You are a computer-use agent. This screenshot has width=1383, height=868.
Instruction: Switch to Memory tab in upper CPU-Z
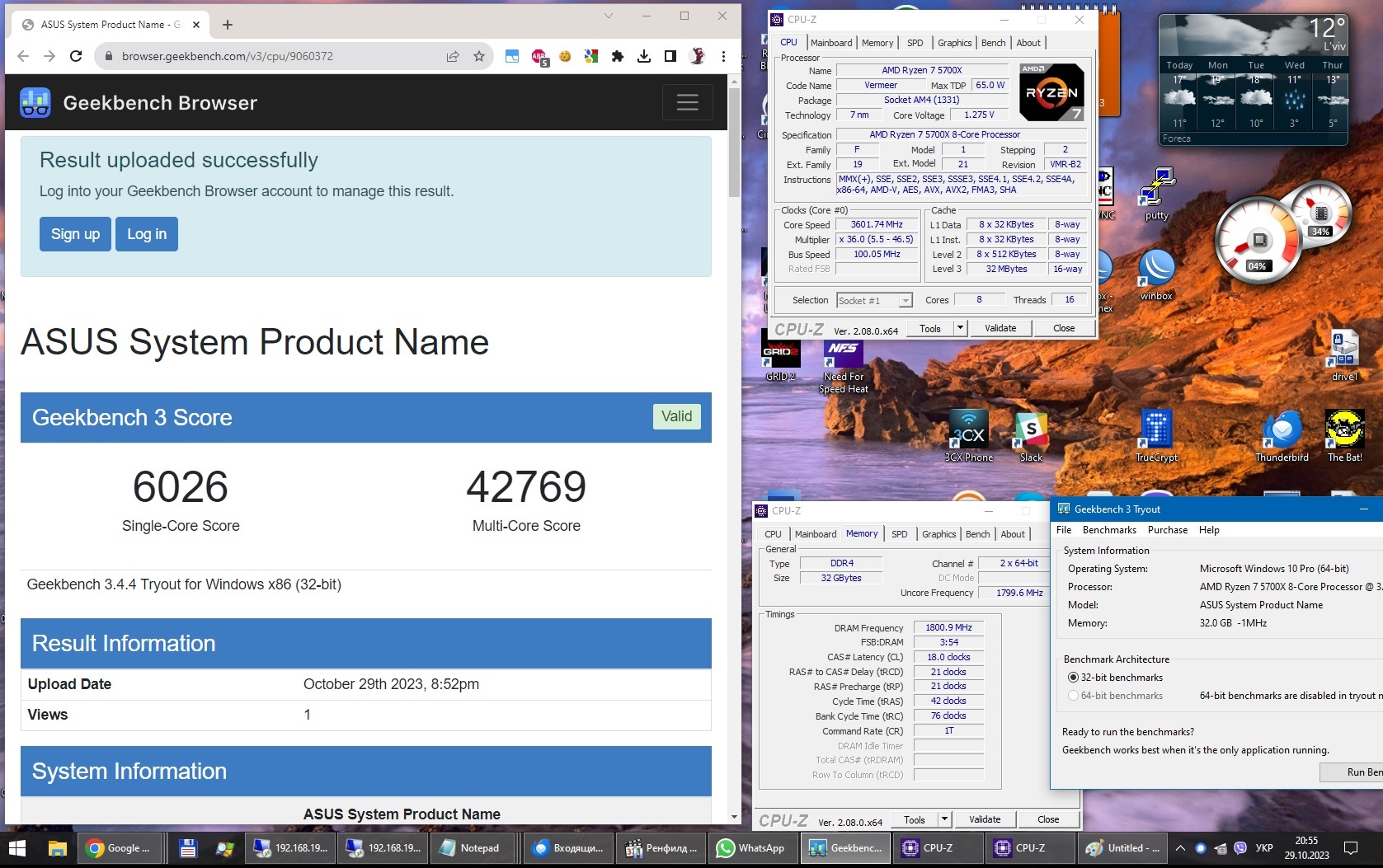click(877, 43)
